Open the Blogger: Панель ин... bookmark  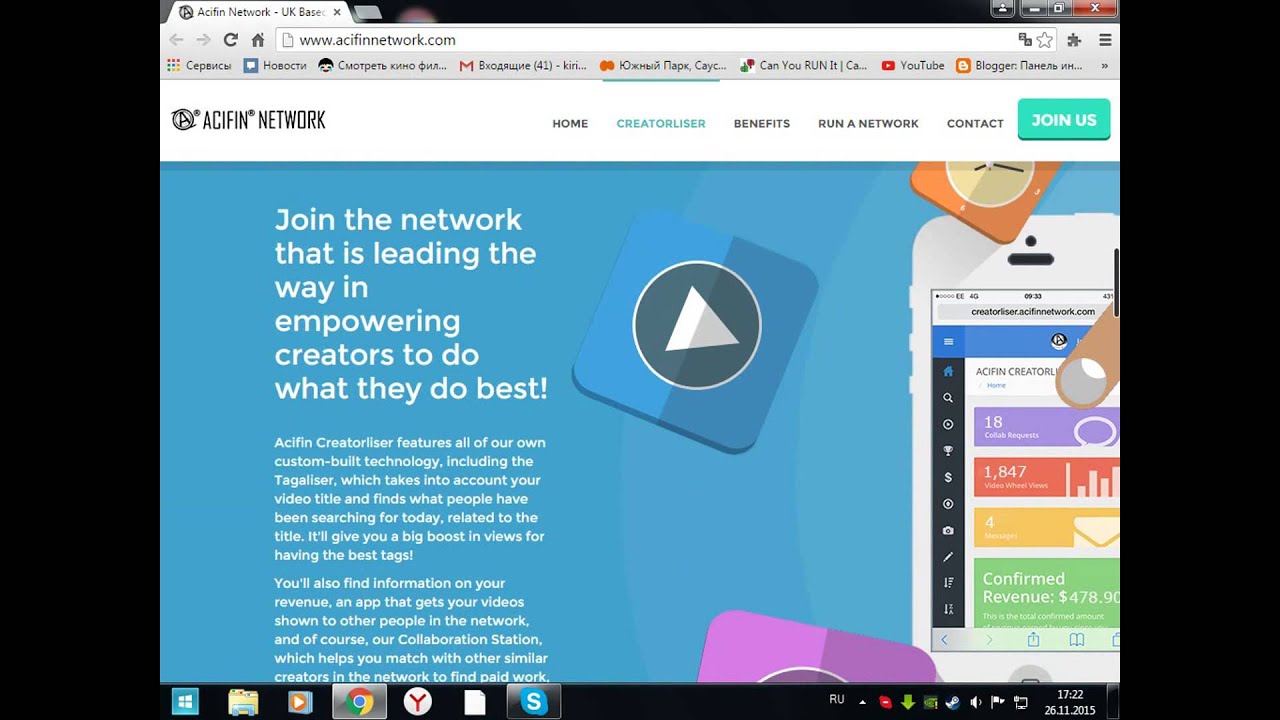pos(1020,65)
